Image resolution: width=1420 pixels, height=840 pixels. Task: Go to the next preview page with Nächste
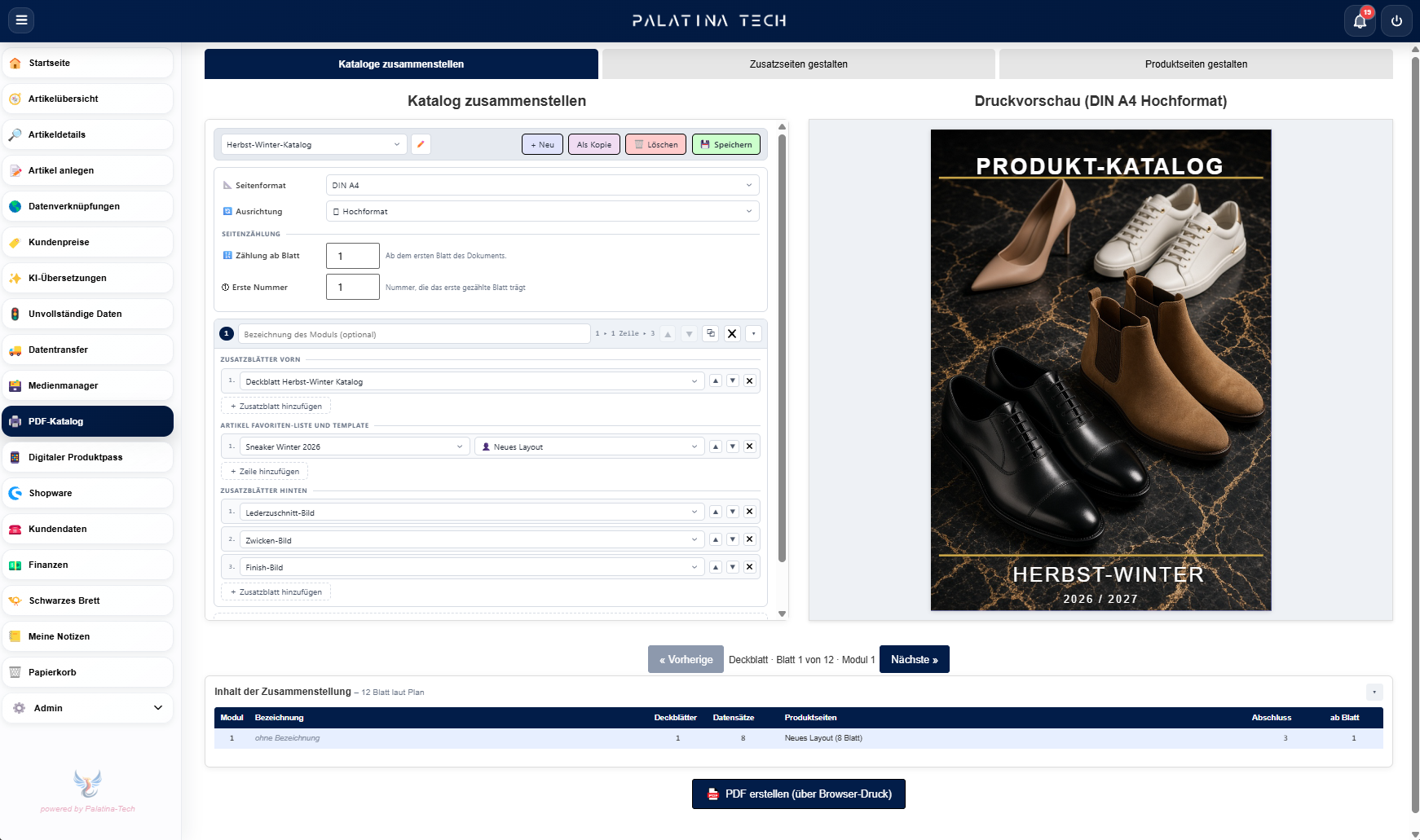pos(915,659)
